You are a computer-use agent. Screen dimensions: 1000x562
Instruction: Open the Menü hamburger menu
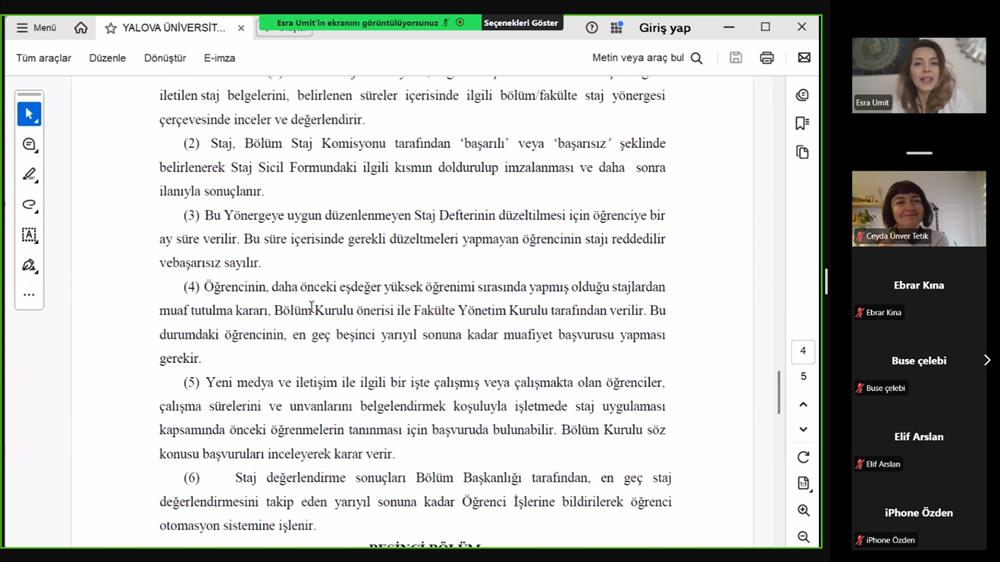[36, 28]
